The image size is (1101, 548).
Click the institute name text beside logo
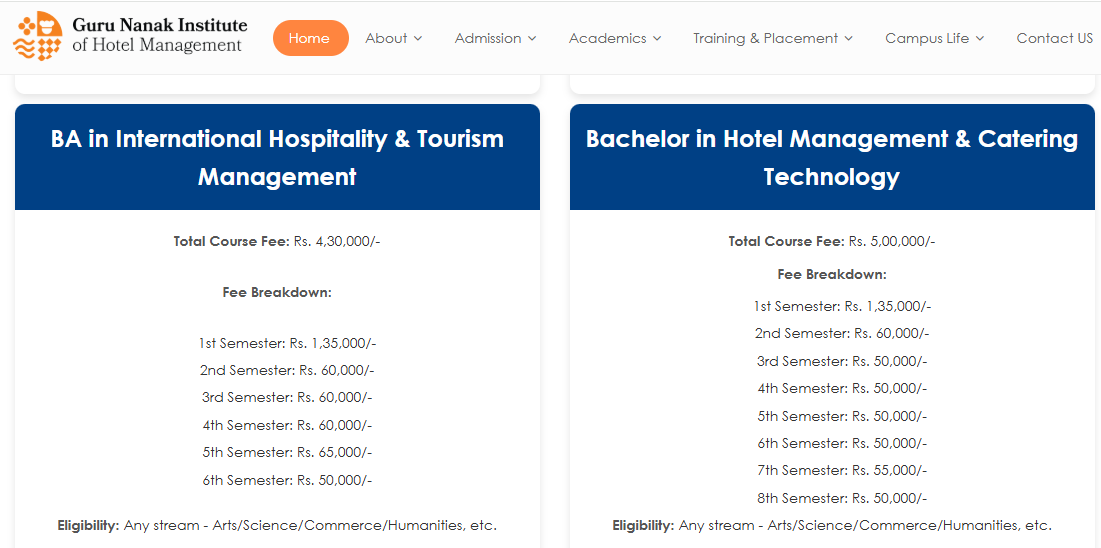[x=159, y=35]
